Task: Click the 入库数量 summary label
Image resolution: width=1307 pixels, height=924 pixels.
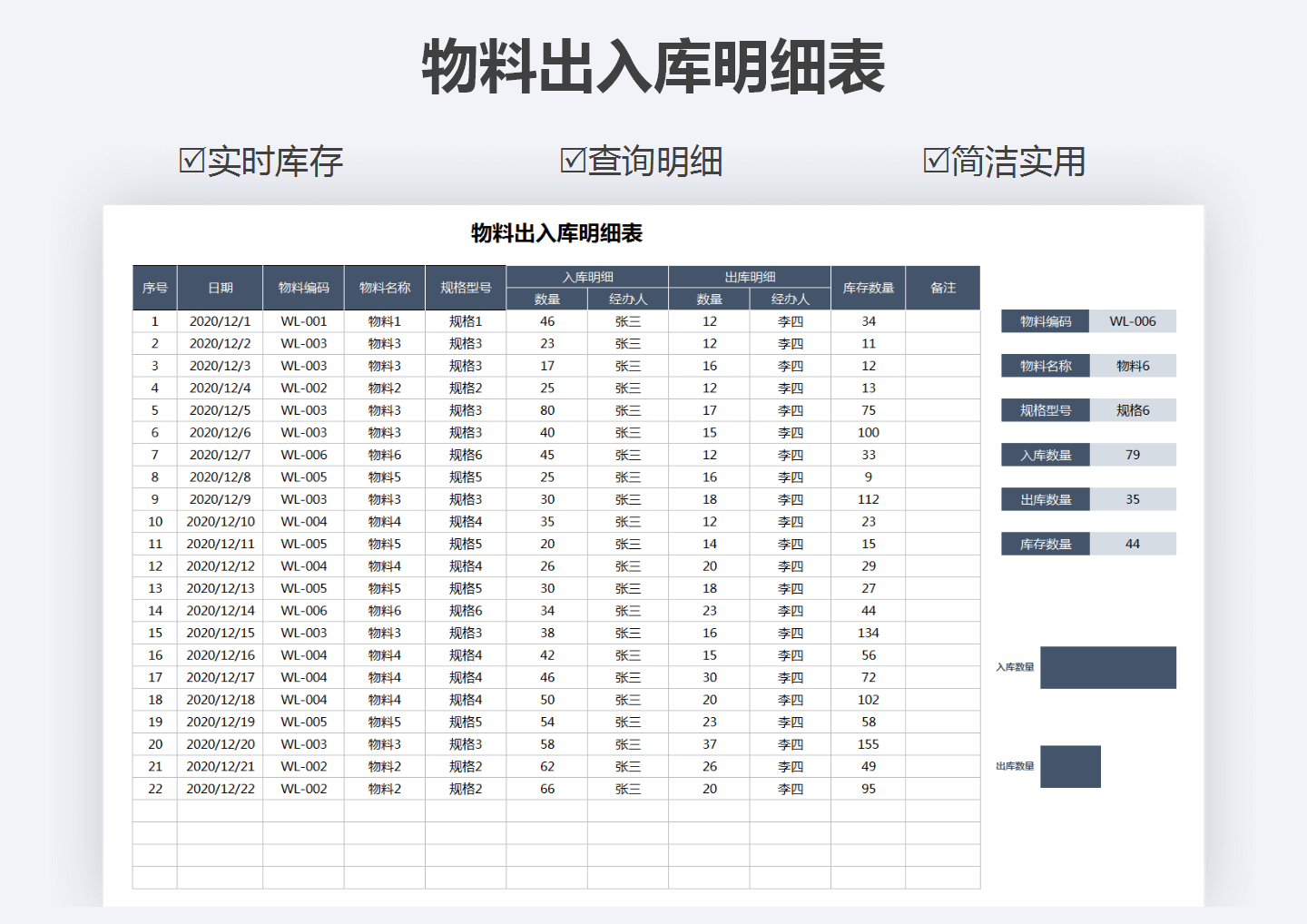Action: pos(1045,454)
